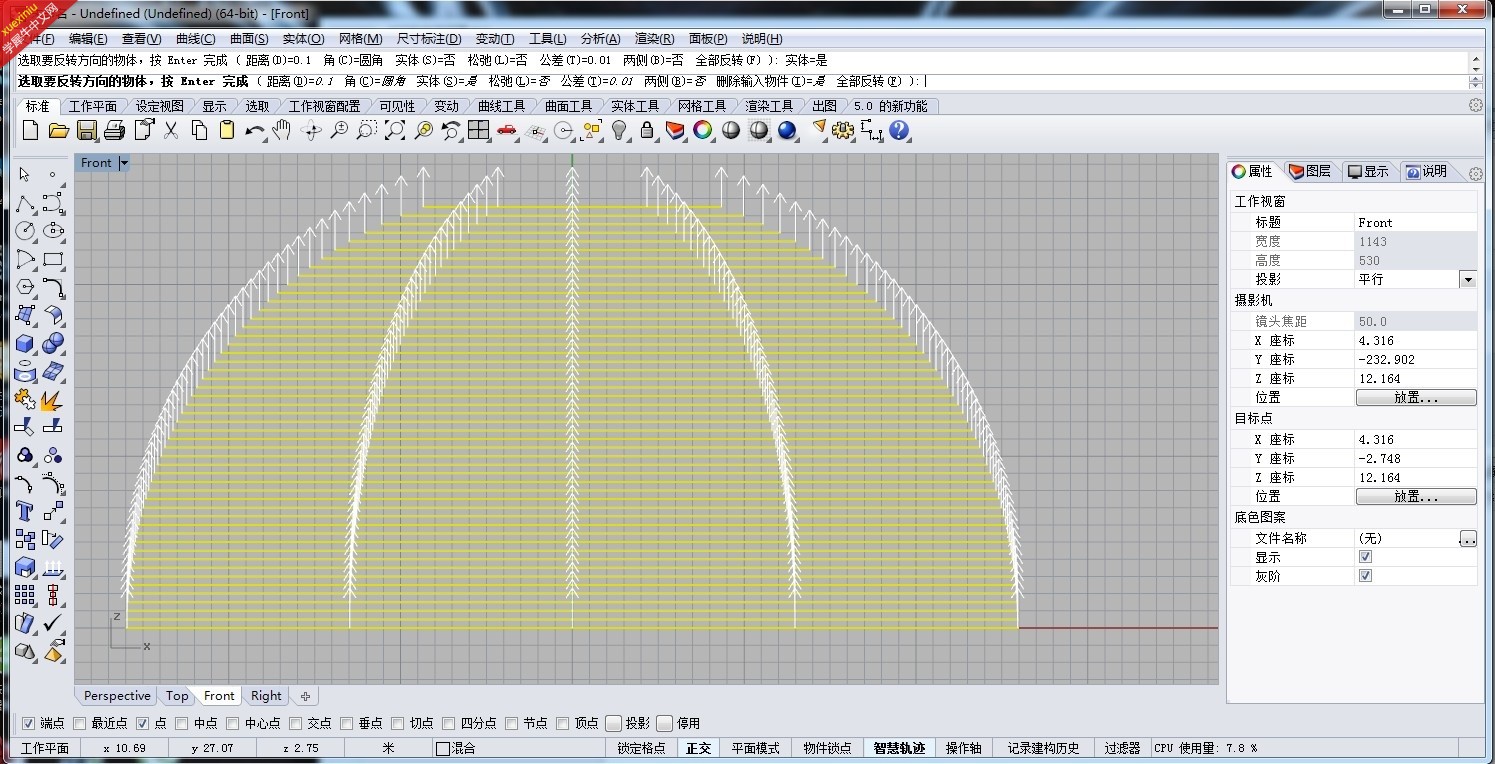Select the Rotate View tool

click(311, 131)
